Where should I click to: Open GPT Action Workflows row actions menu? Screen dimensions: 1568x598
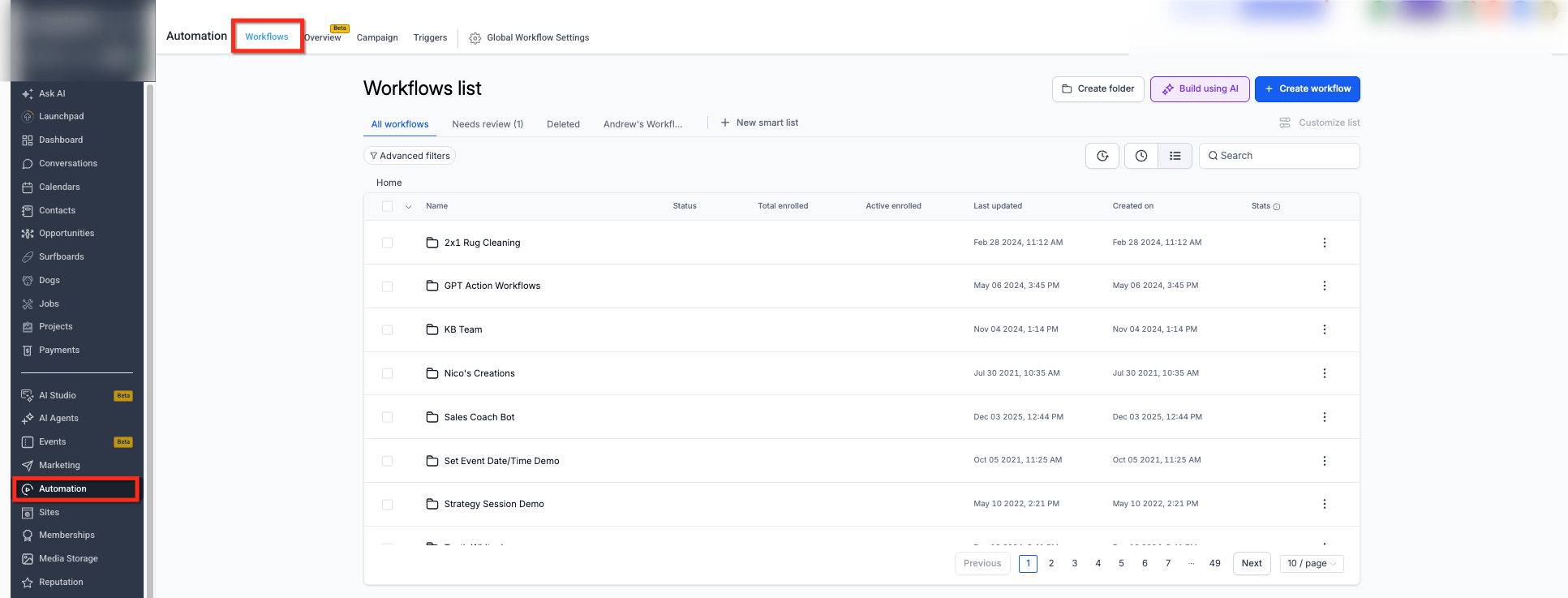tap(1325, 286)
